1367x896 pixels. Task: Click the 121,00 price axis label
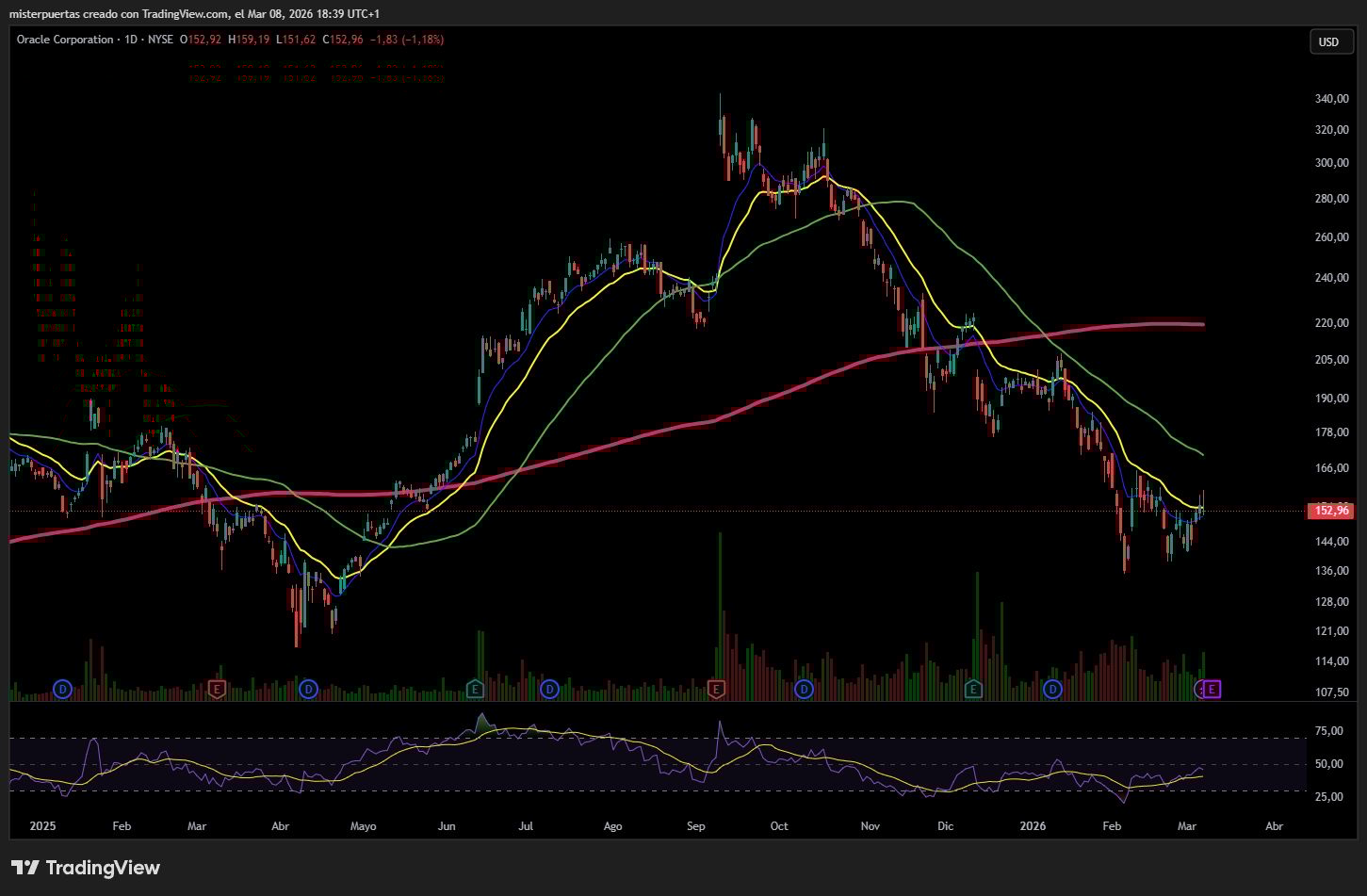(1331, 631)
